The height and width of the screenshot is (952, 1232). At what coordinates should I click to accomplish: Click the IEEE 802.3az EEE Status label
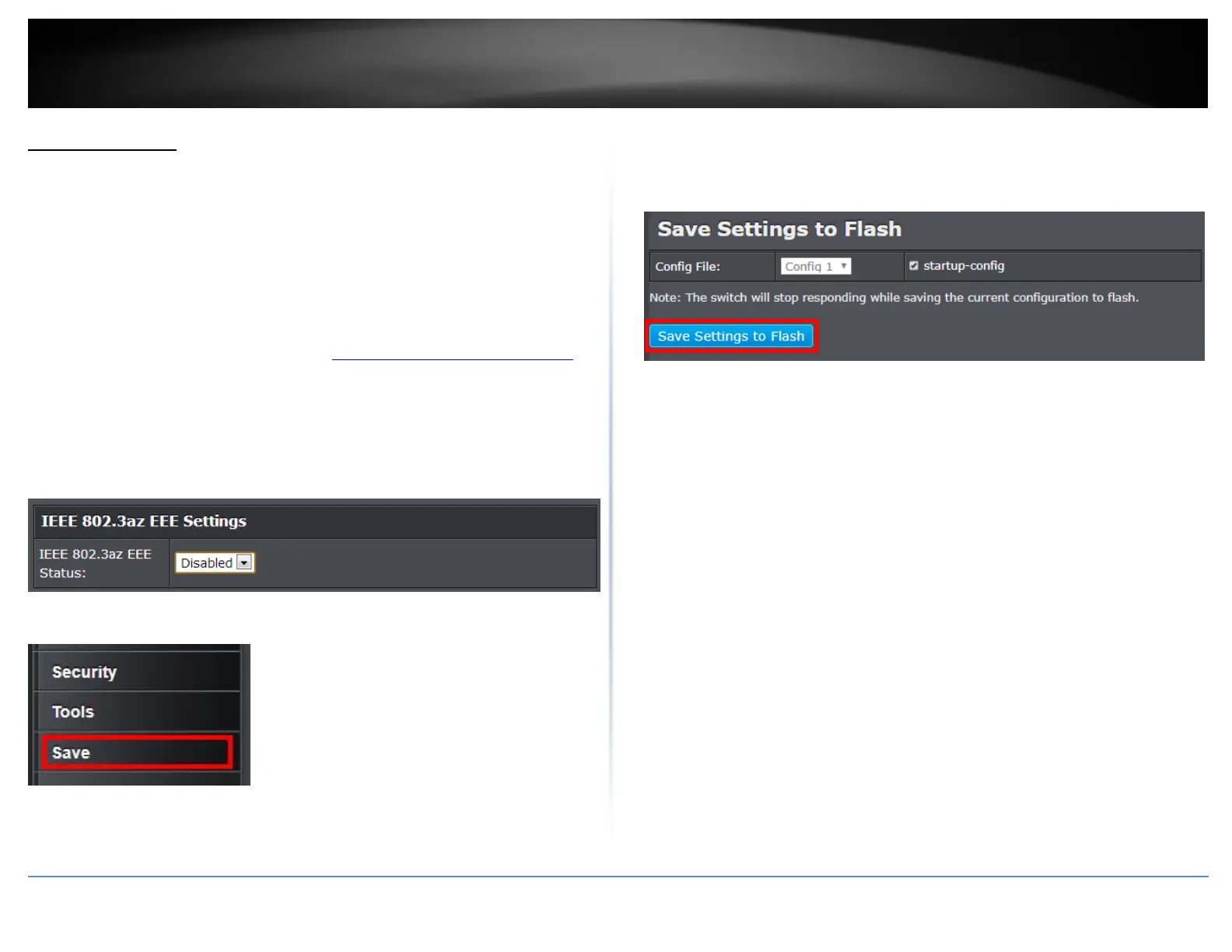pyautogui.click(x=96, y=563)
